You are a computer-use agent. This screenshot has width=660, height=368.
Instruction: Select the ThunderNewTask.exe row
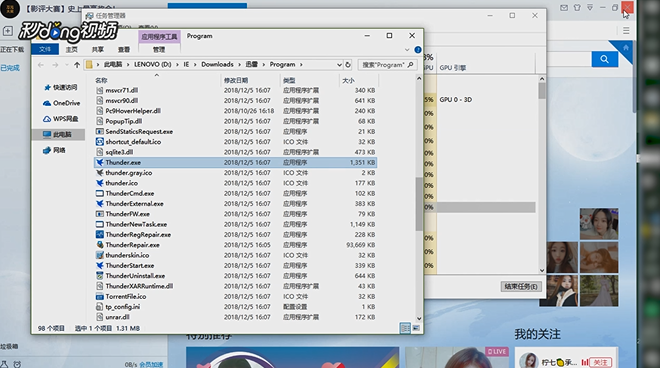click(x=236, y=224)
